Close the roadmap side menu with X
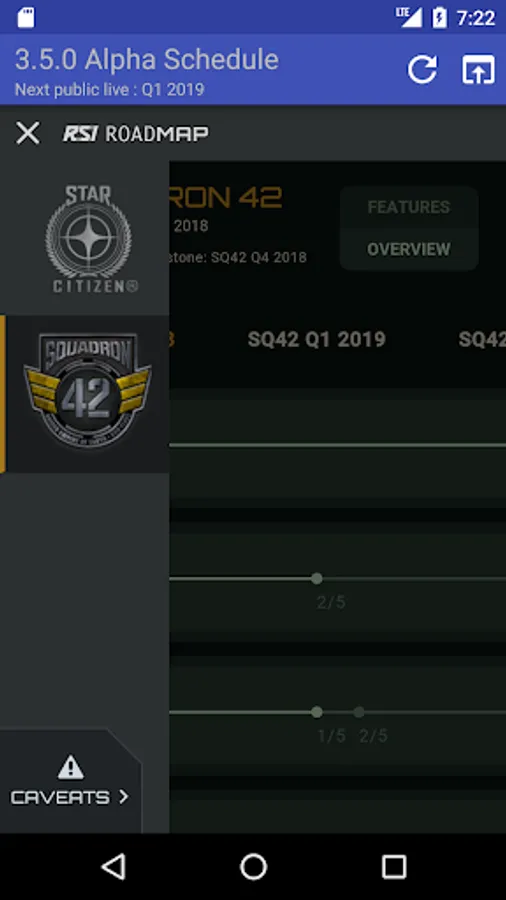Viewport: 506px width, 900px height. 28,133
